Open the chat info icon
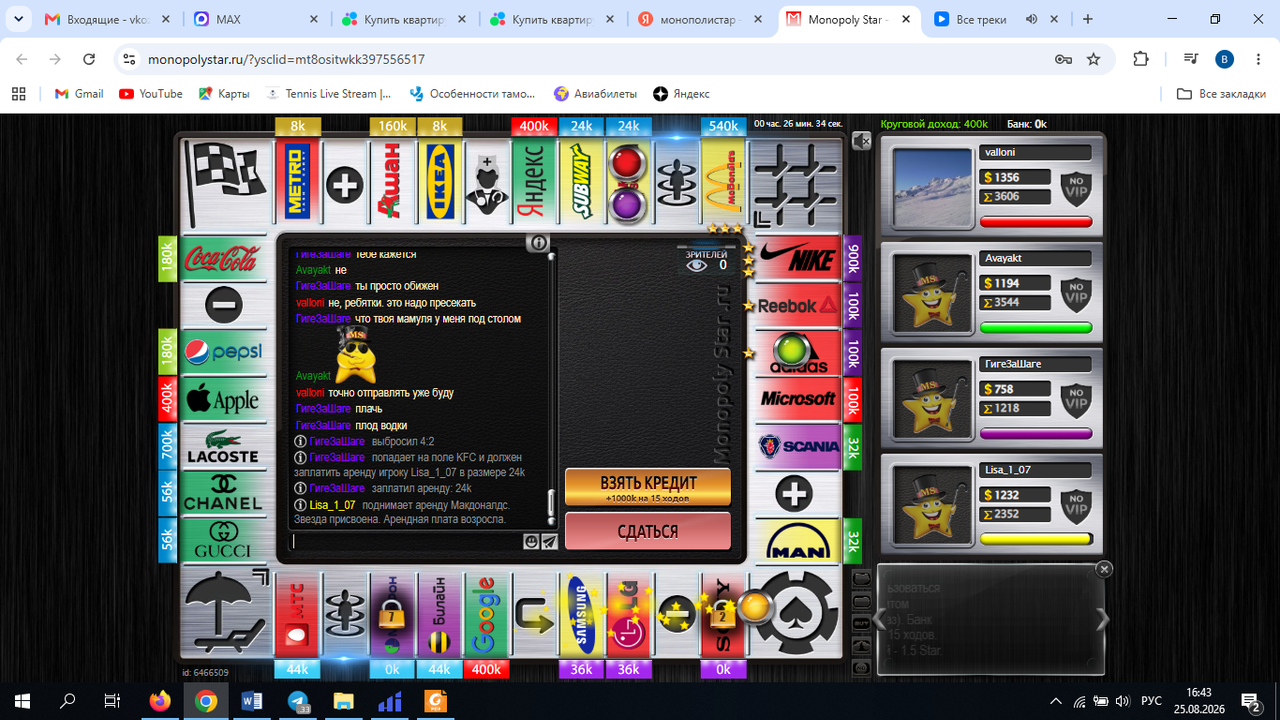The height and width of the screenshot is (720, 1280). coord(538,242)
